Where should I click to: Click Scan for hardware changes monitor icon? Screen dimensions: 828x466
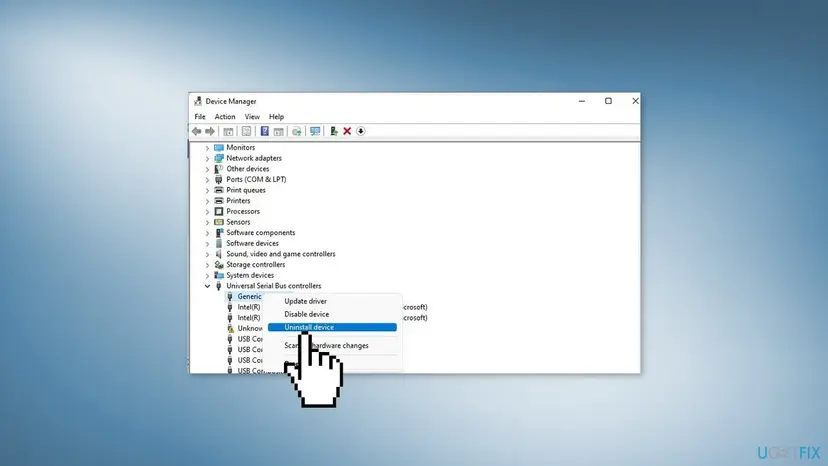[x=315, y=131]
